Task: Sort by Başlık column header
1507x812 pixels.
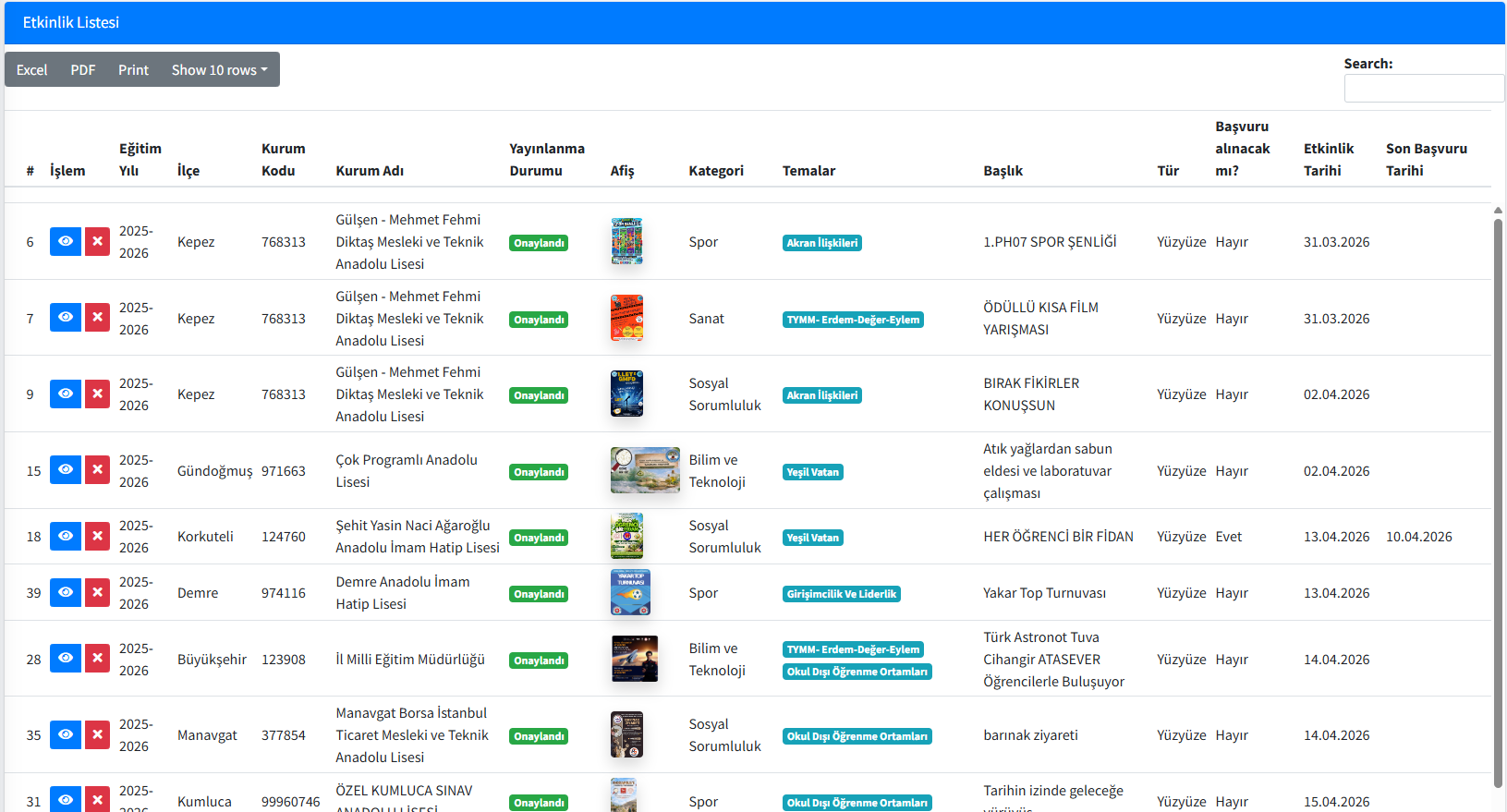Action: (x=1003, y=170)
